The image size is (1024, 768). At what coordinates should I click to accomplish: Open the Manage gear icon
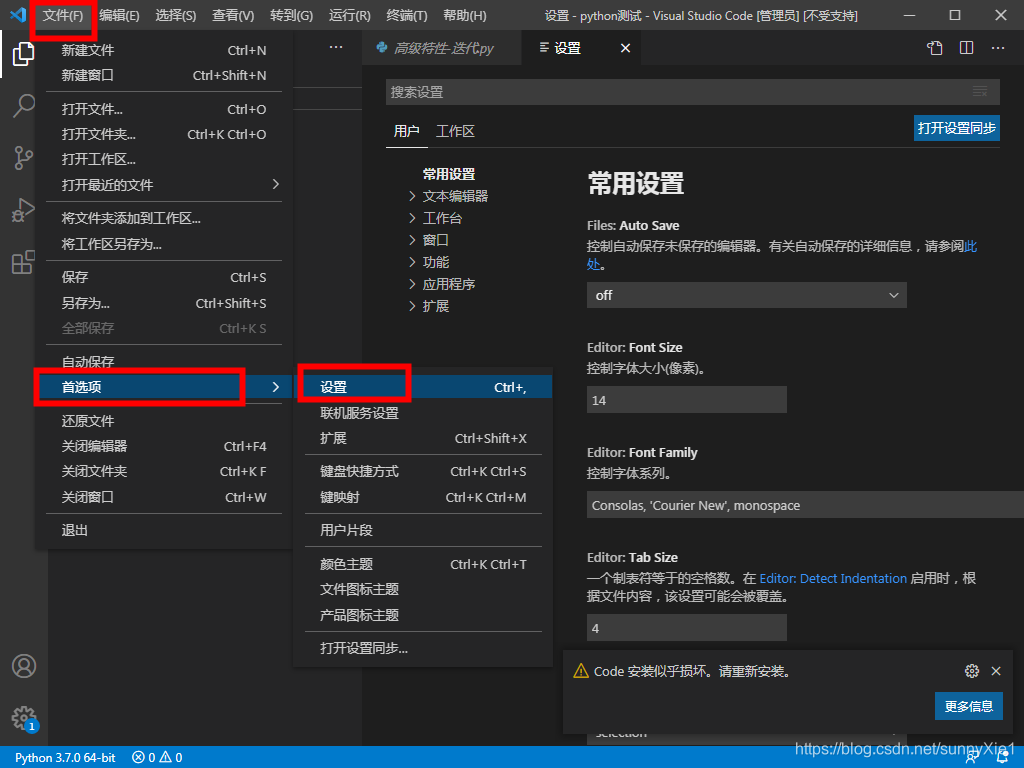click(24, 718)
